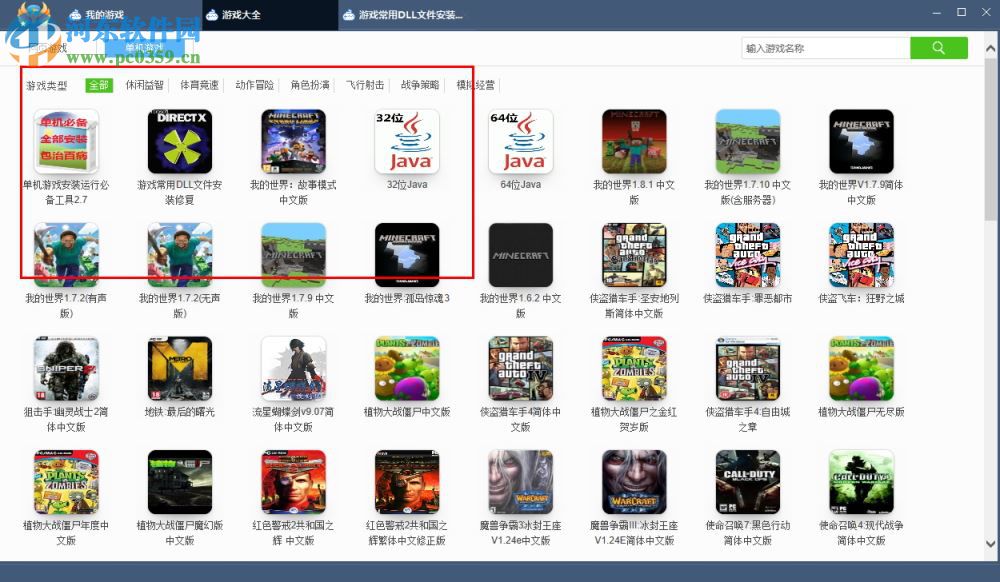Select the 单机游戏 sub-tab
Image resolution: width=1000 pixels, height=582 pixels.
point(145,48)
